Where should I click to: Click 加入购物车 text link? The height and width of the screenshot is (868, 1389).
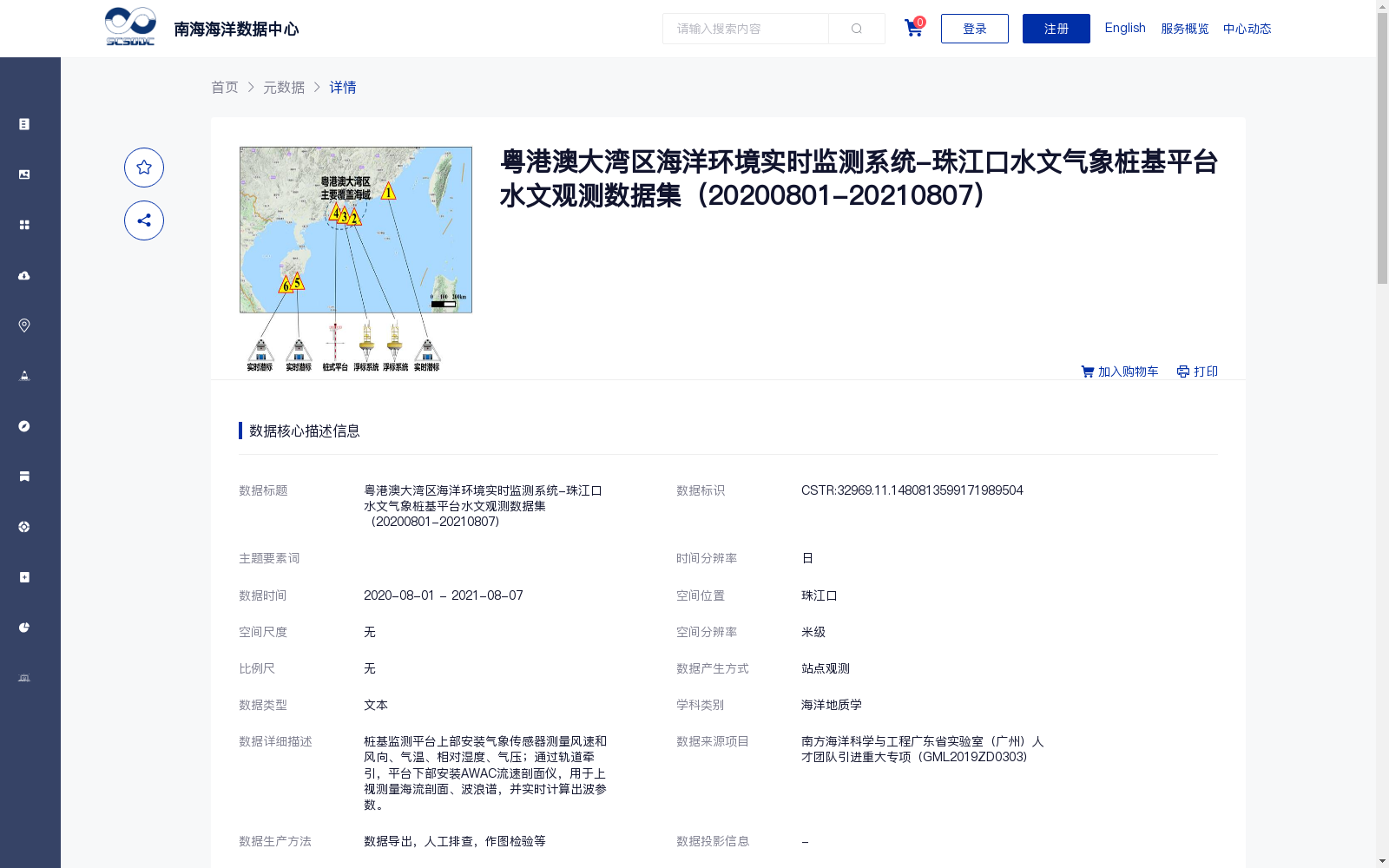(1129, 372)
